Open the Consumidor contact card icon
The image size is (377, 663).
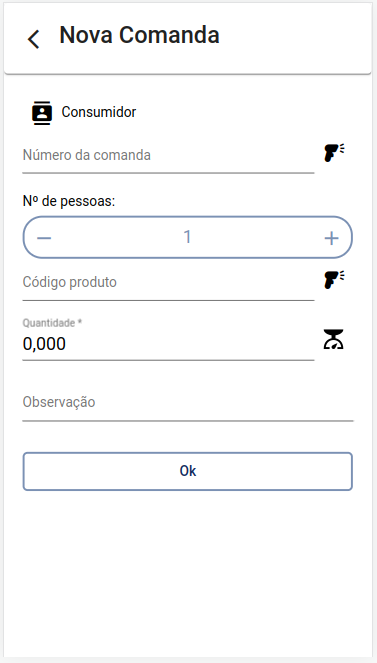coord(42,113)
